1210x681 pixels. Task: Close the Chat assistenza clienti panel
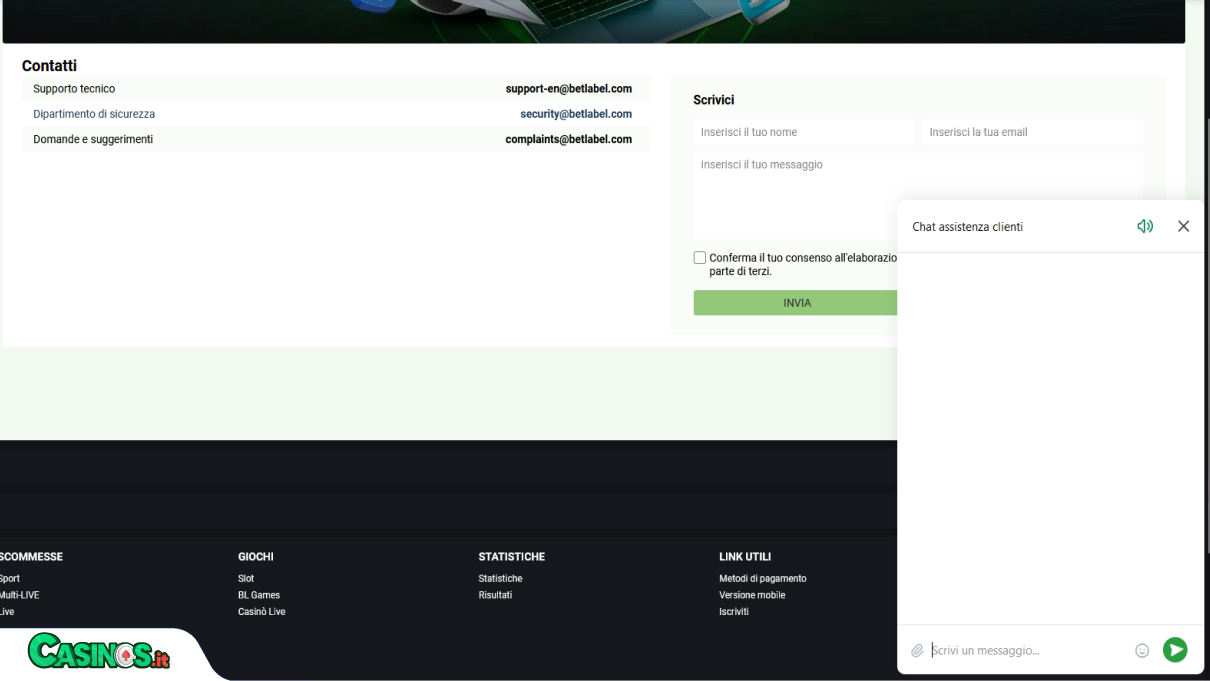[x=1183, y=226]
